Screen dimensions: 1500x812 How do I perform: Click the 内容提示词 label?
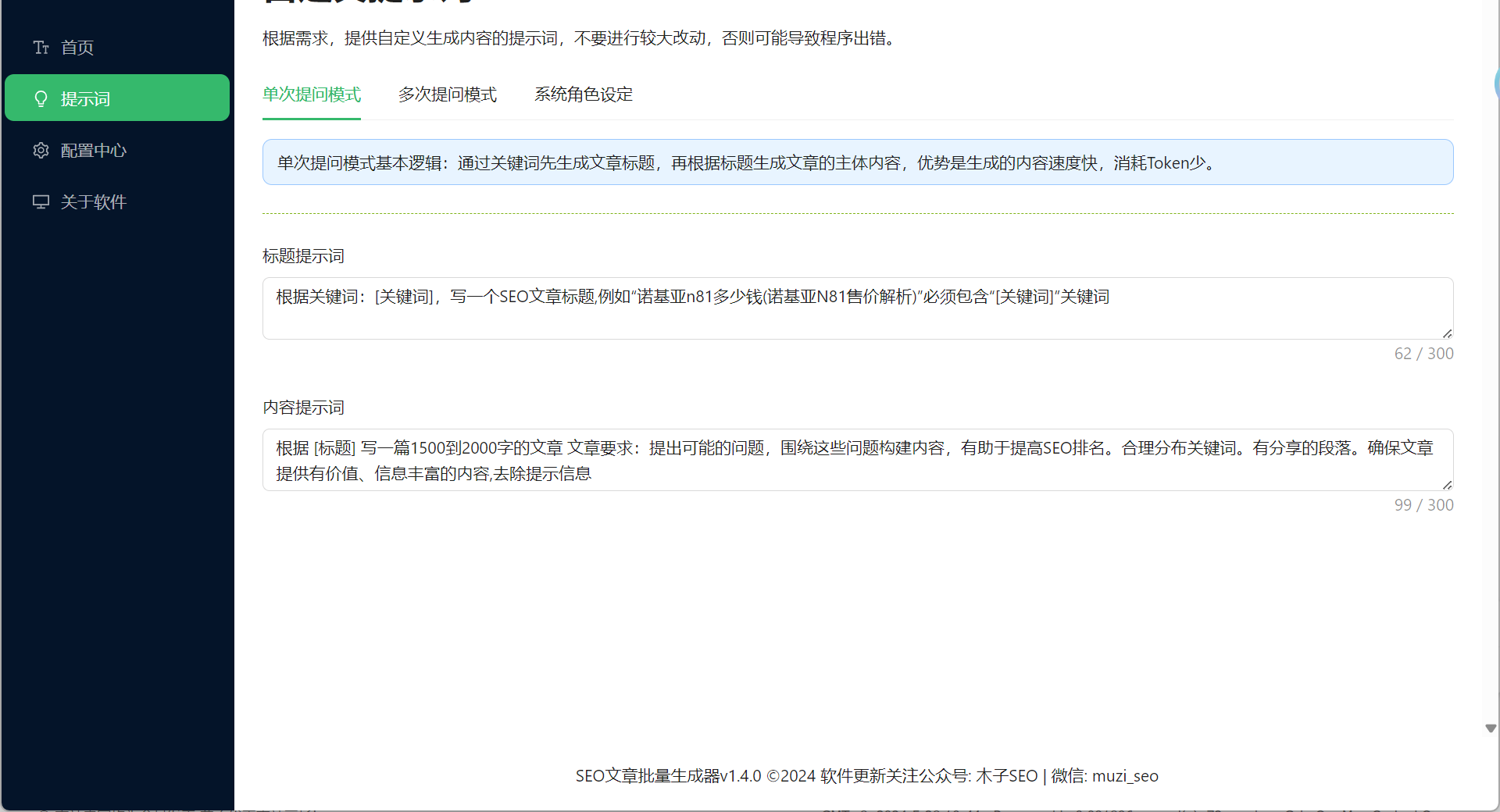tap(303, 408)
